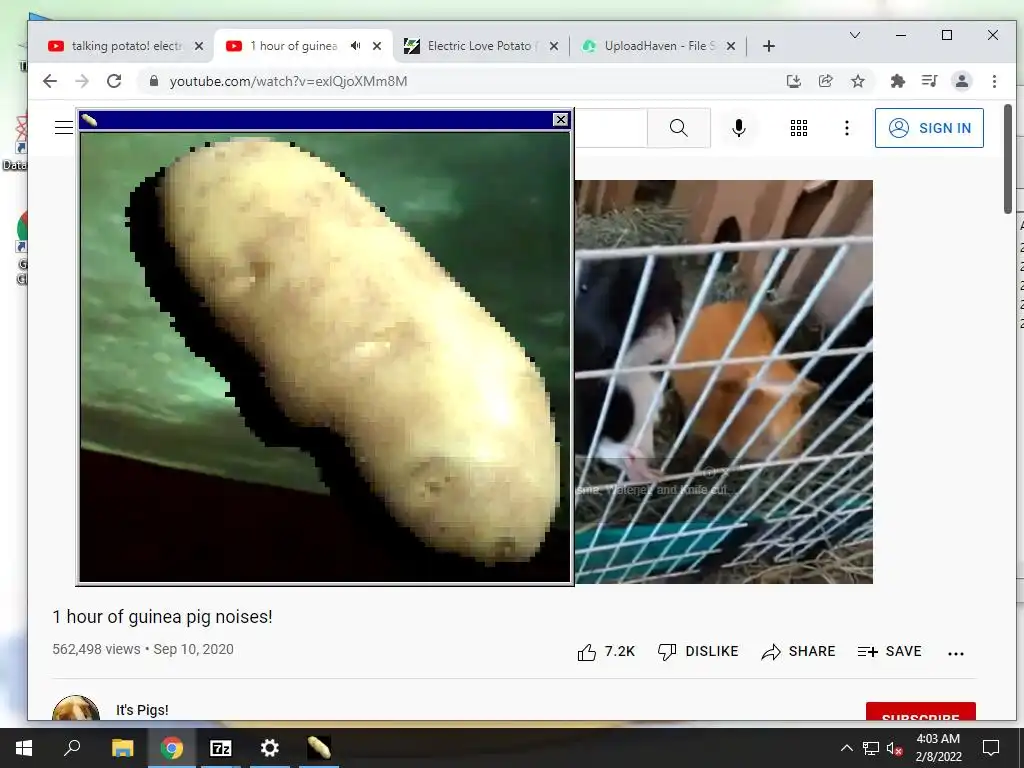1024x768 pixels.
Task: Click the address bar URL
Action: pos(288,81)
